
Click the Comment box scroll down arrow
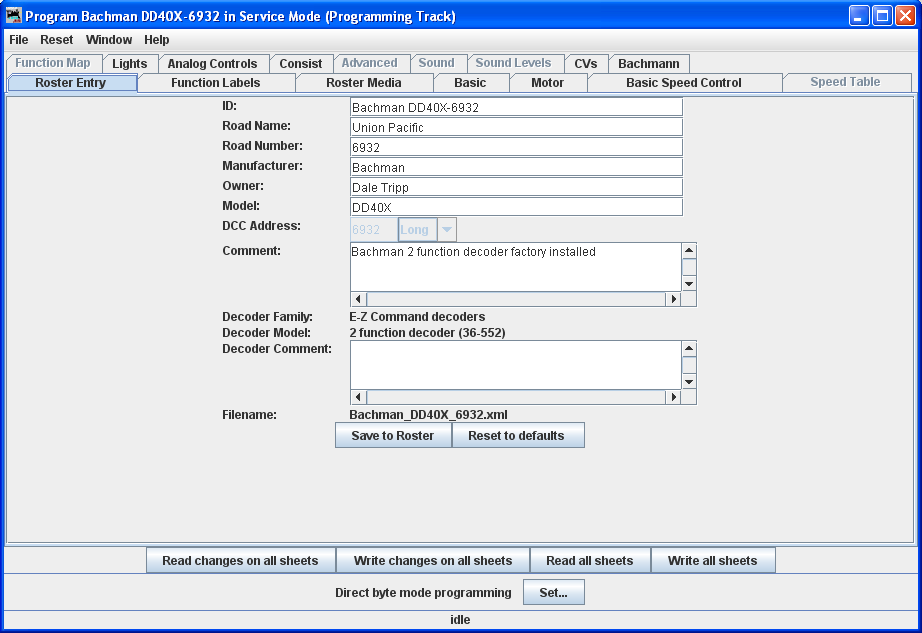click(x=689, y=284)
